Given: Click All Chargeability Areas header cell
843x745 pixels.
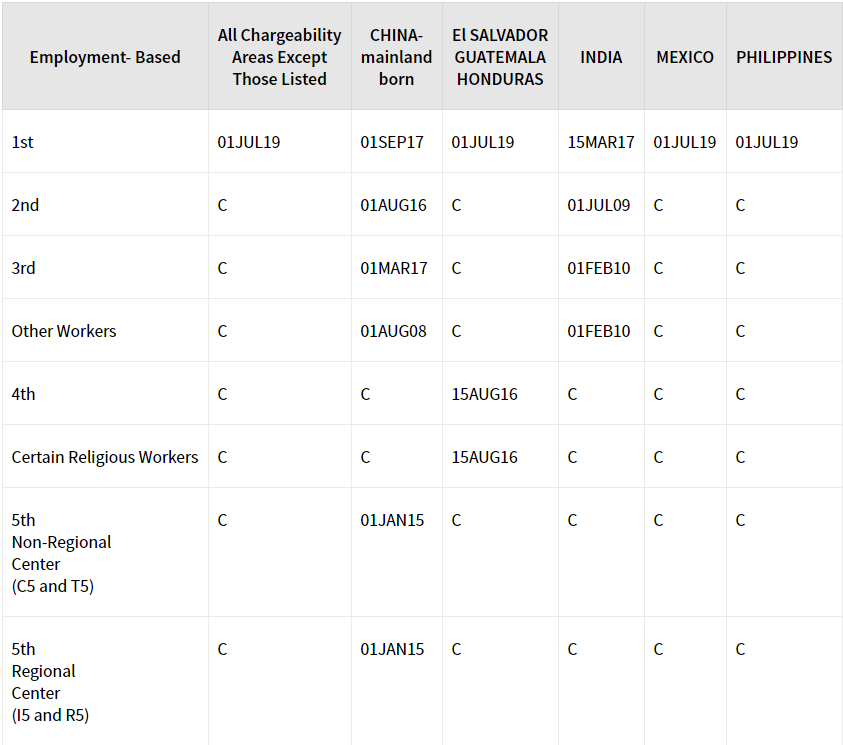Looking at the screenshot, I should point(280,57).
